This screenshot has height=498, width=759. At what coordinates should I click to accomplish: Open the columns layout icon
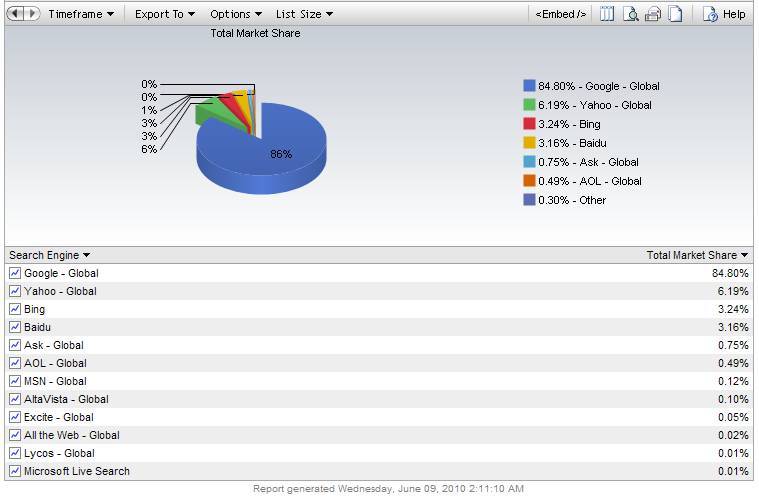[x=607, y=14]
